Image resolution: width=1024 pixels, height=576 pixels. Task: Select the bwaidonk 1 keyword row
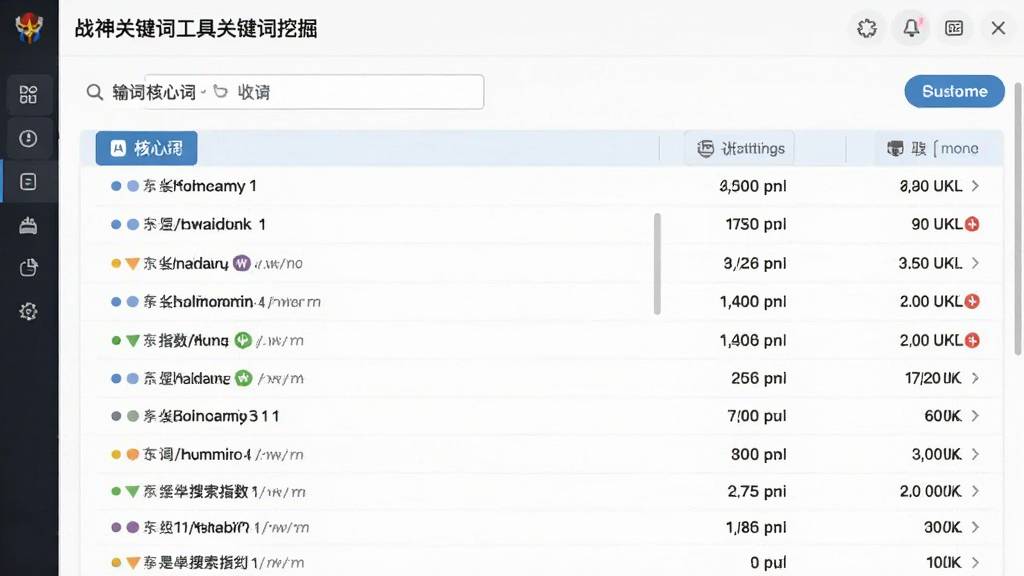[x=542, y=224]
